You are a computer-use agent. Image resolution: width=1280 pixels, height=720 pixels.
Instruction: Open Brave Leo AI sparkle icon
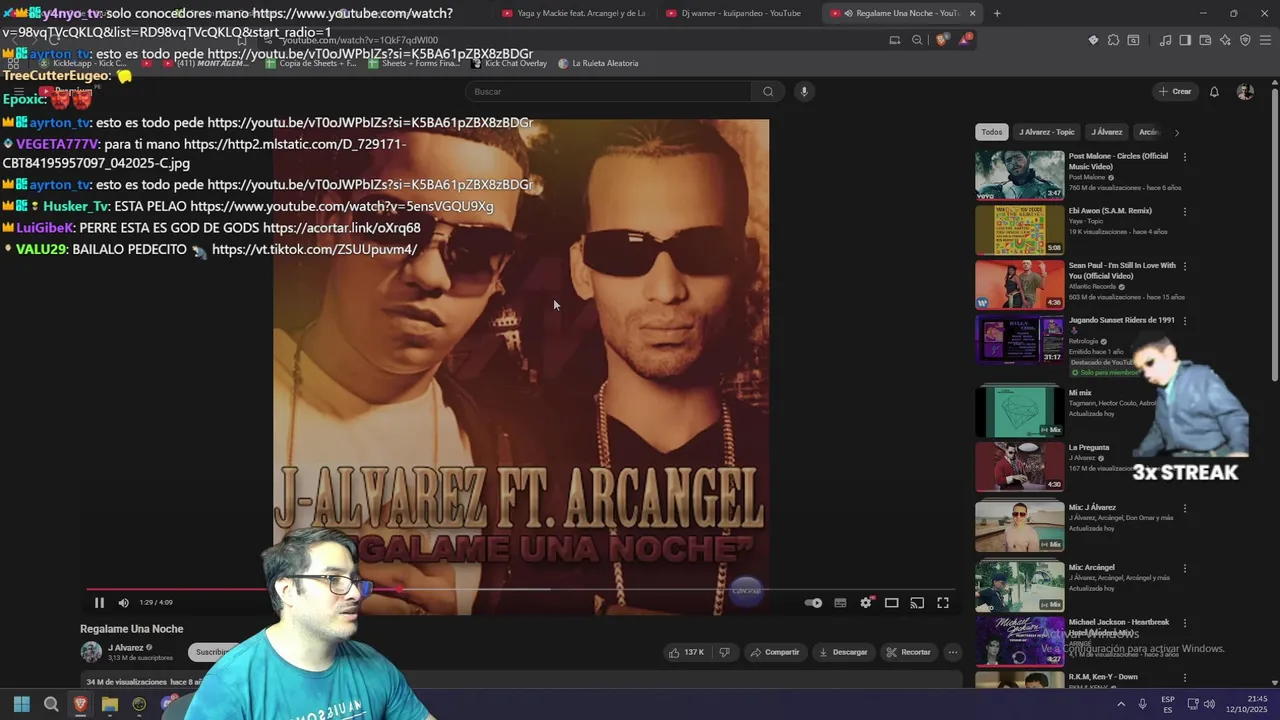(x=1225, y=40)
